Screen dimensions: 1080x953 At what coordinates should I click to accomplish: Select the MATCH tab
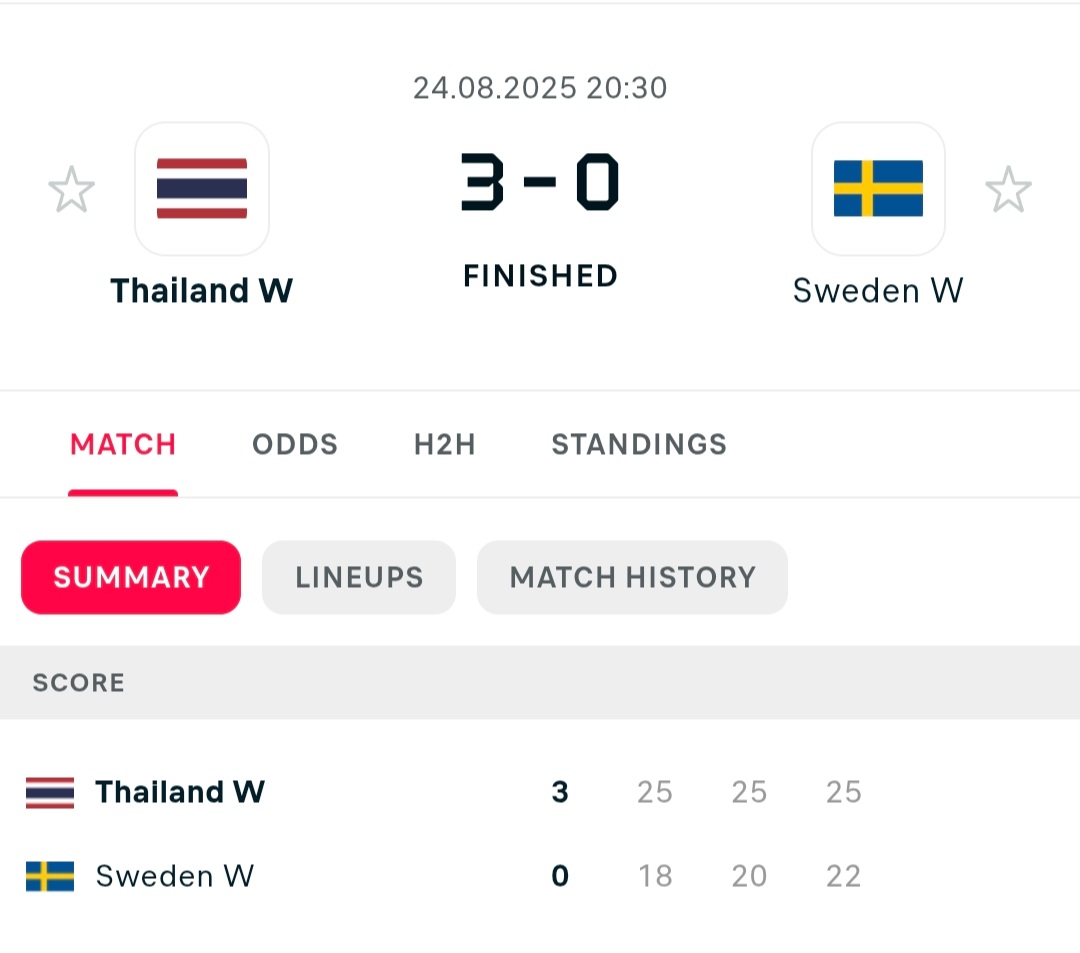[123, 445]
